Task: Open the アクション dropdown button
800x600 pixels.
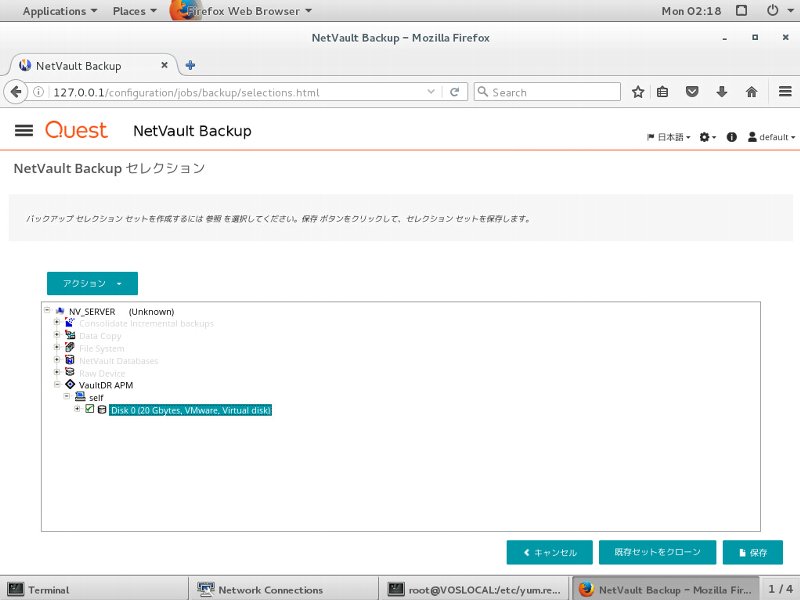Action: (92, 283)
